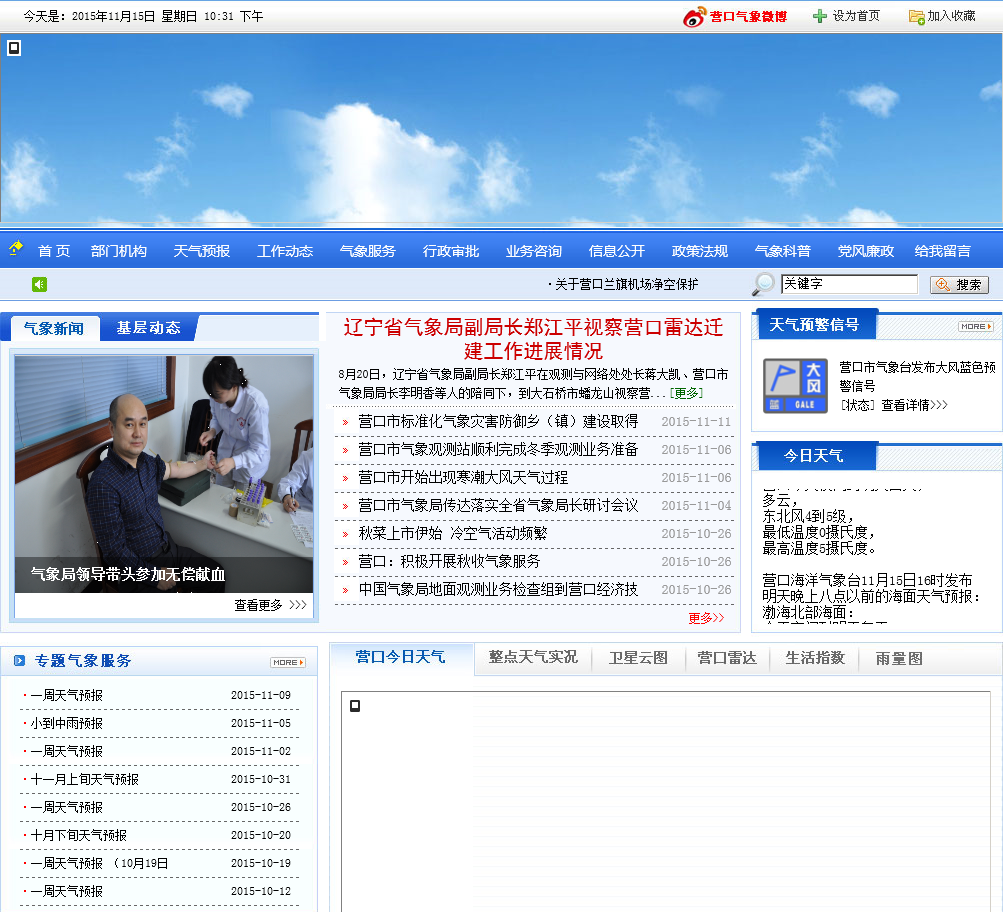This screenshot has height=912, width=1003.
Task: Click MORE button in 天气预警信号 panel
Action: pos(975,326)
